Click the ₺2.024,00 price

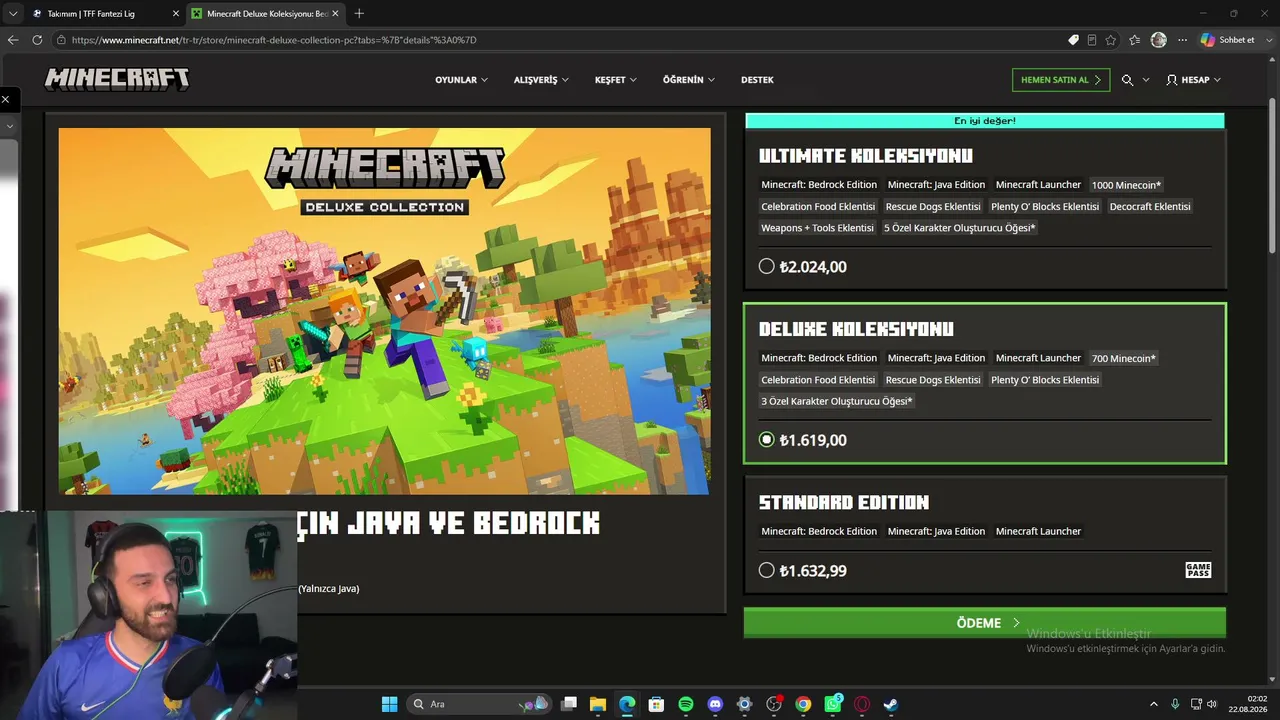pyautogui.click(x=813, y=267)
